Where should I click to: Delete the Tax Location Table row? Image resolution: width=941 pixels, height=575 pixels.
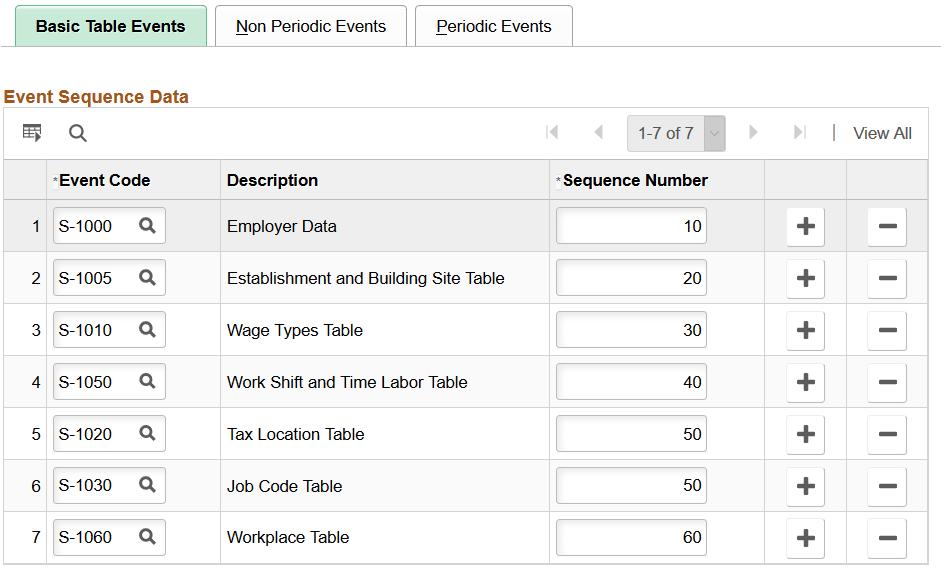pyautogui.click(x=887, y=434)
